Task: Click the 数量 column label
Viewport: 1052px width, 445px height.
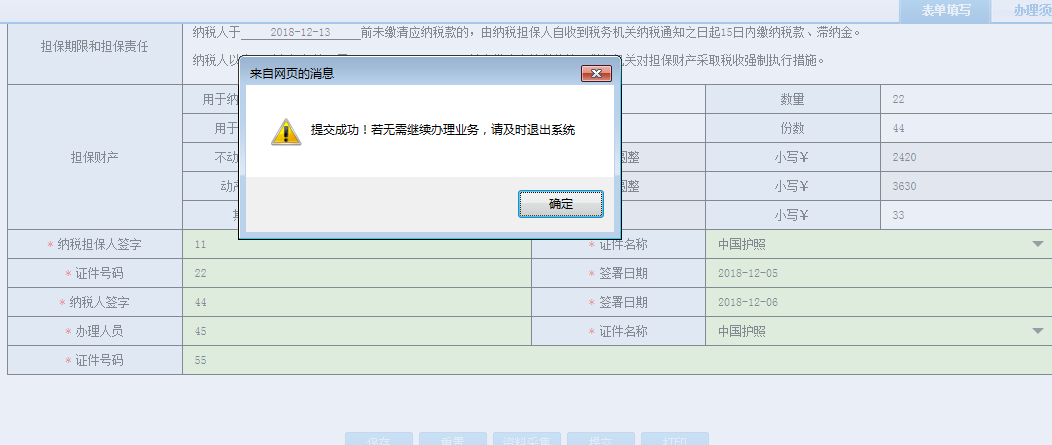Action: tap(792, 99)
